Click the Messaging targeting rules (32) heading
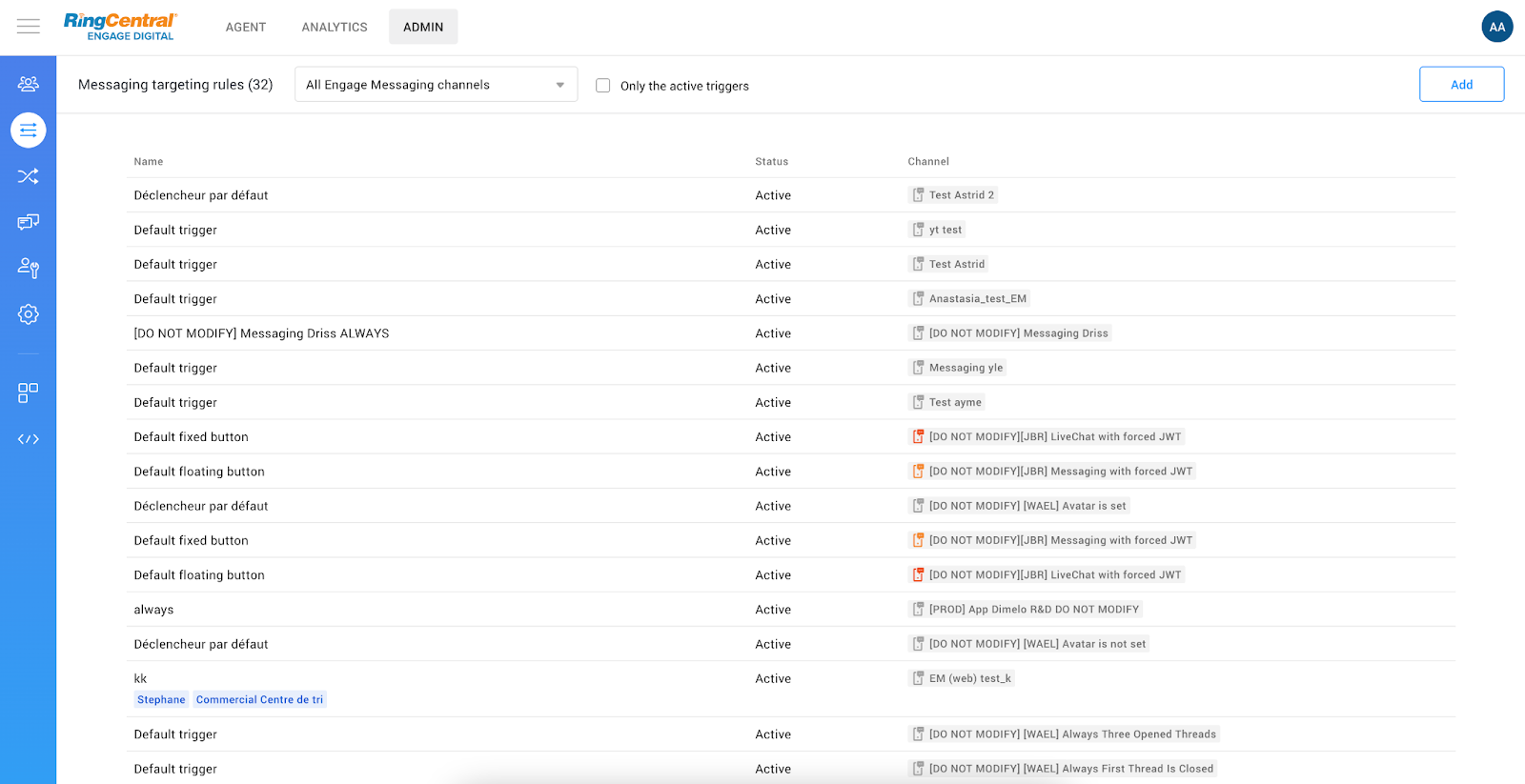This screenshot has width=1525, height=784. [x=175, y=85]
